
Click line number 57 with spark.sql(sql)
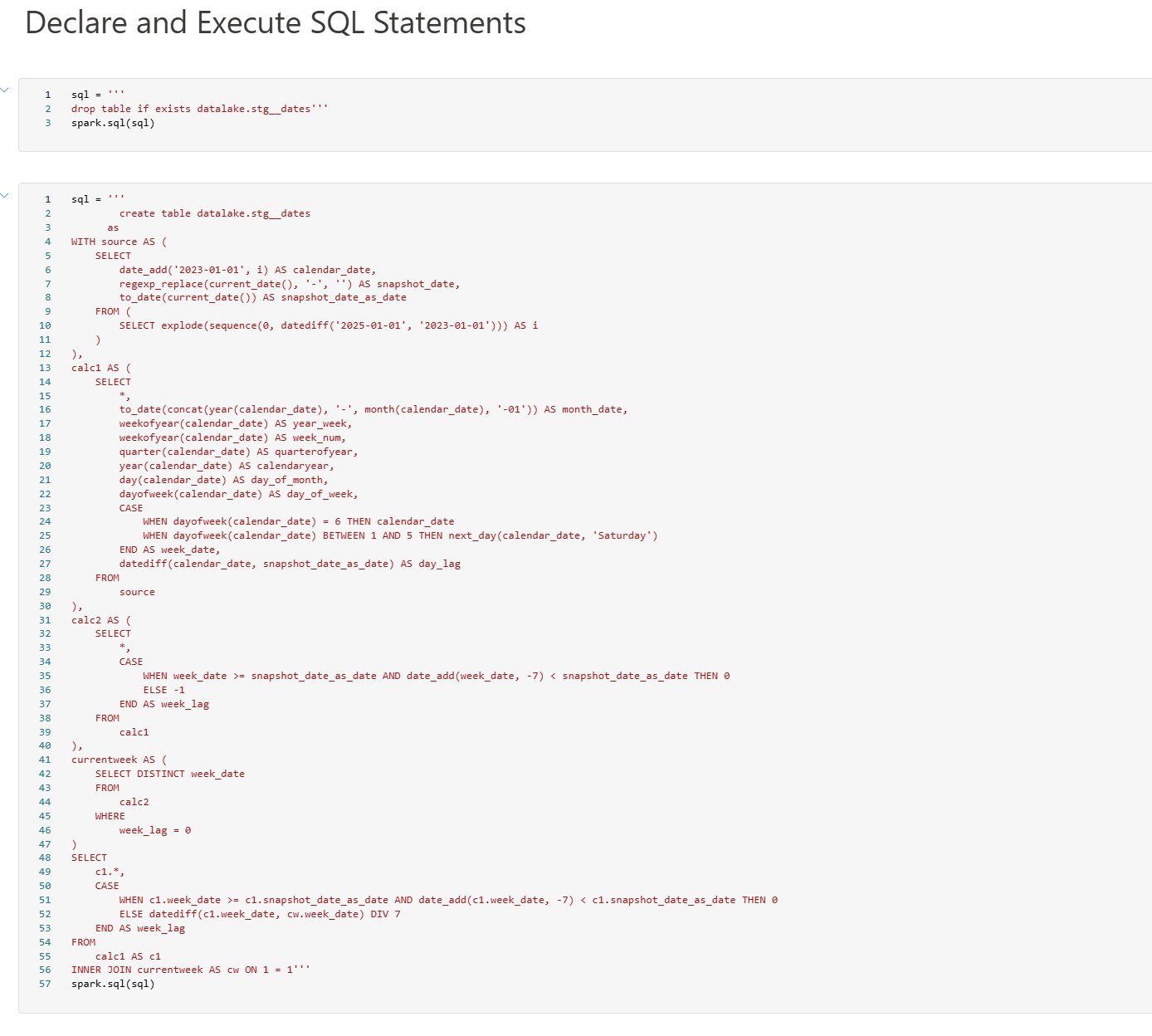[x=45, y=984]
